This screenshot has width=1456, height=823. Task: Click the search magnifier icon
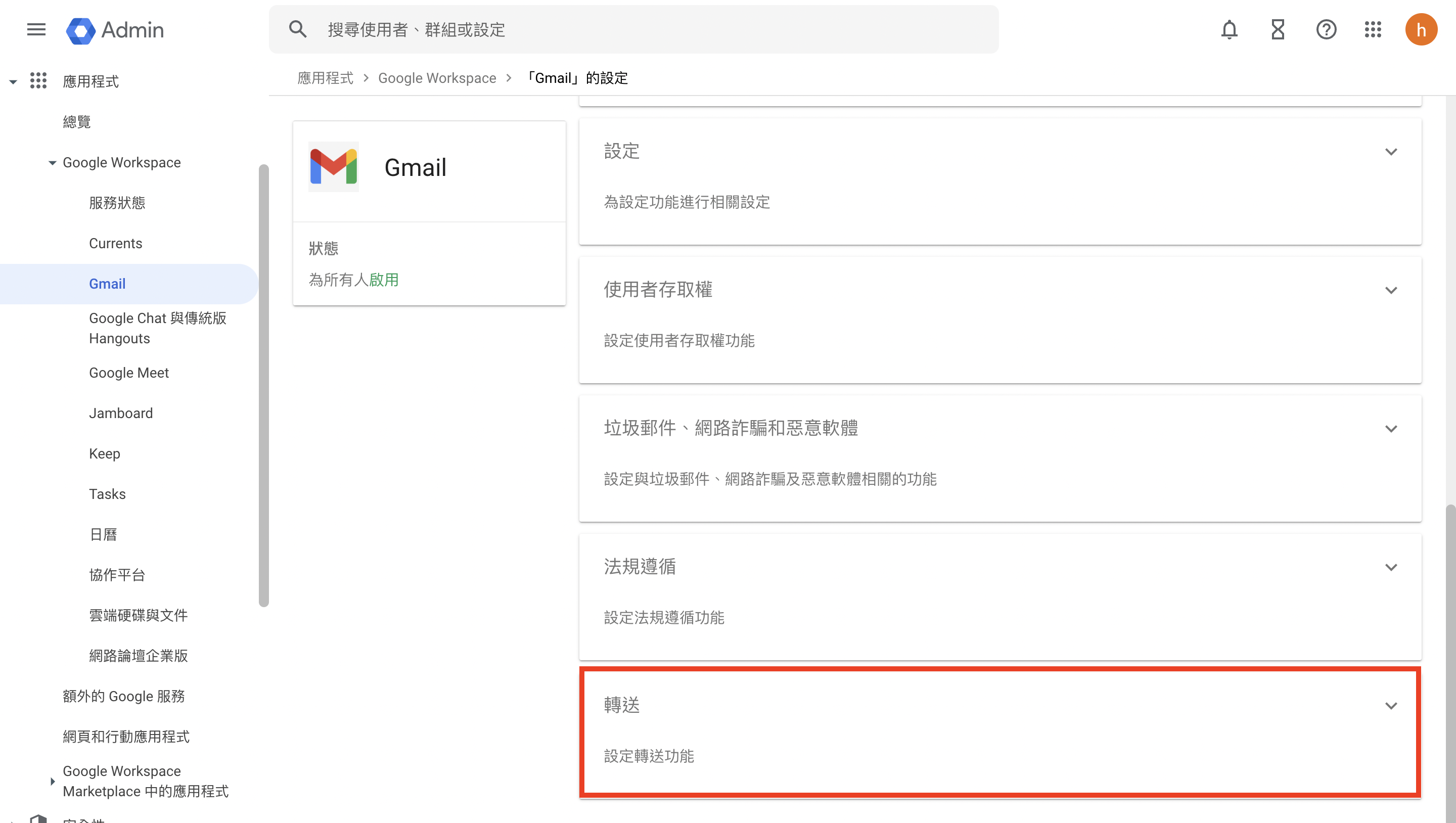[298, 29]
